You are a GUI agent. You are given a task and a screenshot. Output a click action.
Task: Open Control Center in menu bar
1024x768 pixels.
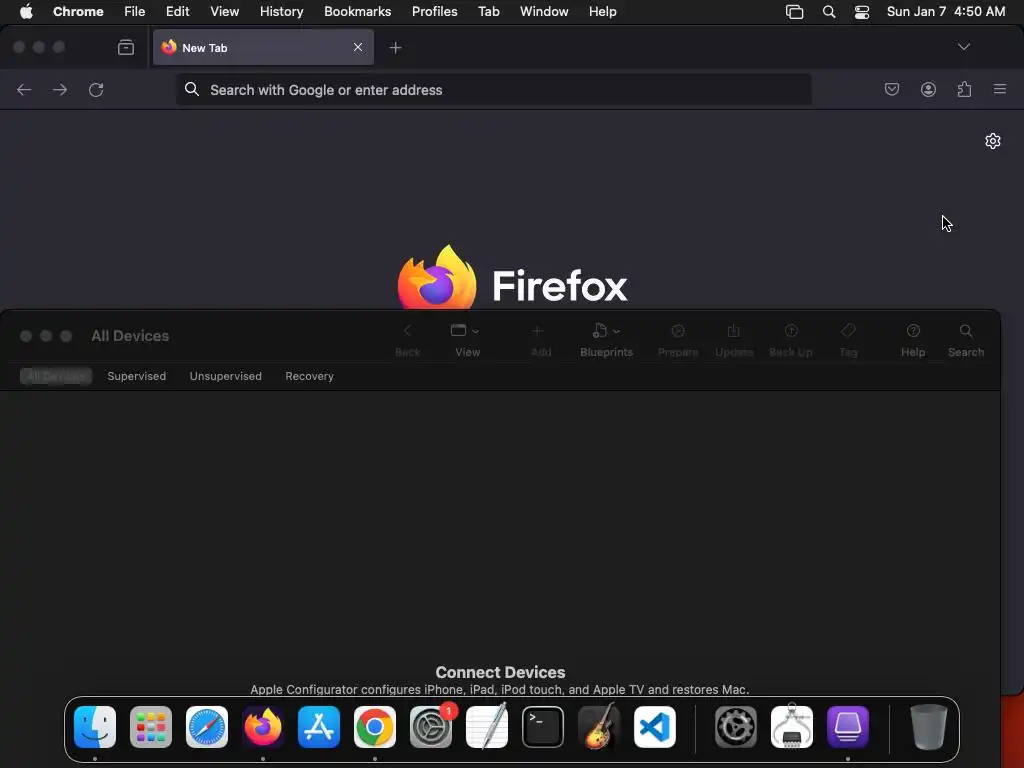tap(862, 12)
